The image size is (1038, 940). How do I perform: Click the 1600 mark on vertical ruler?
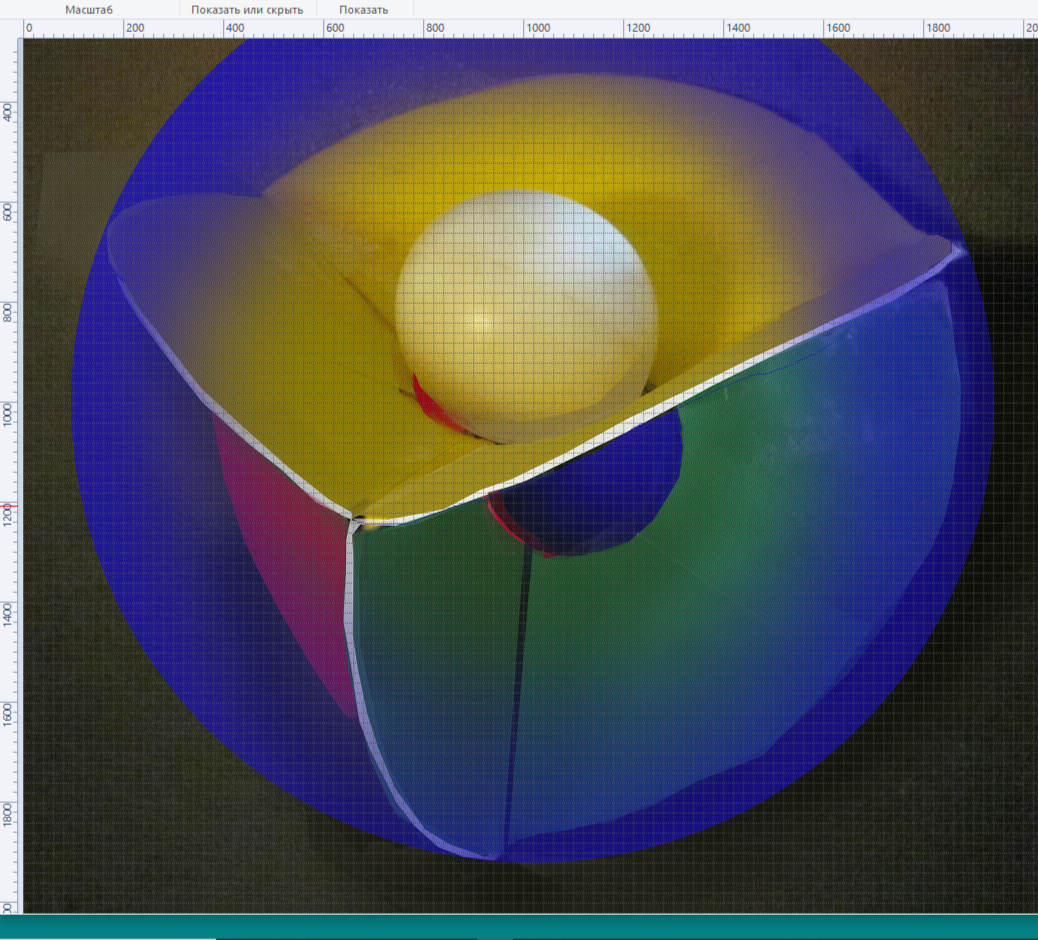coord(7,714)
